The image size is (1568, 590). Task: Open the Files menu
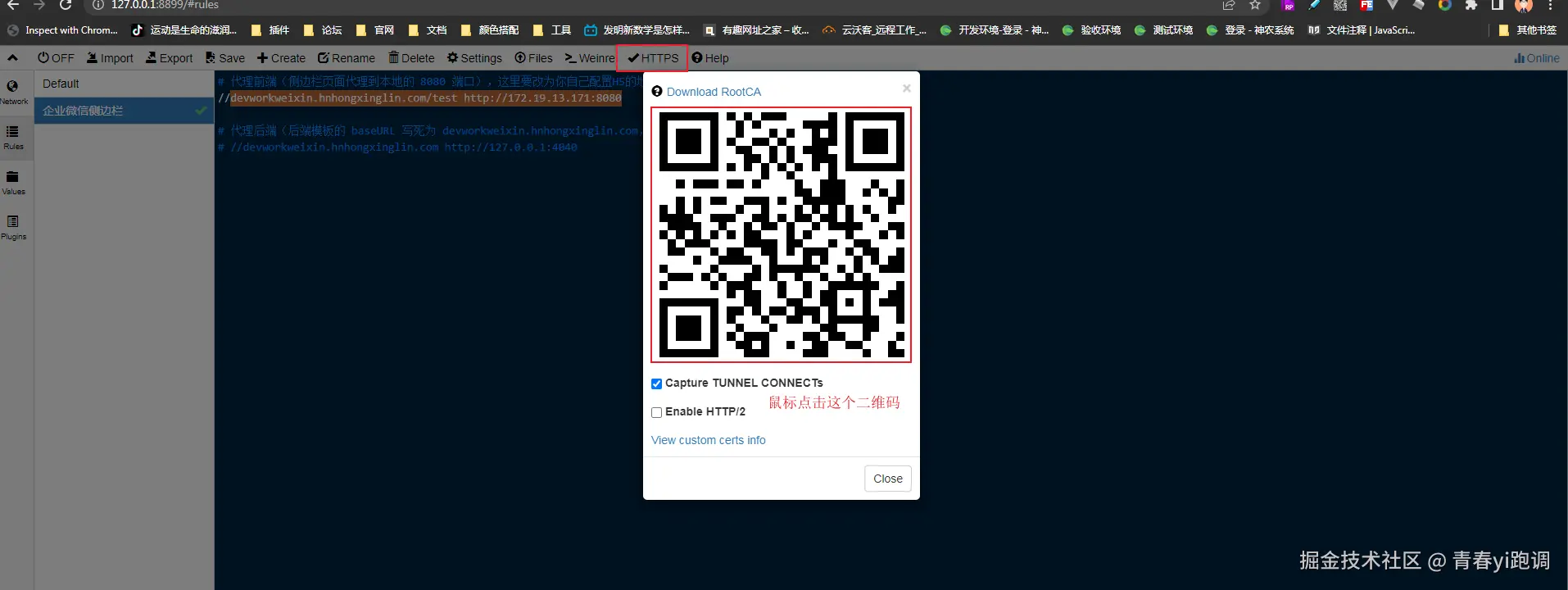click(x=533, y=58)
